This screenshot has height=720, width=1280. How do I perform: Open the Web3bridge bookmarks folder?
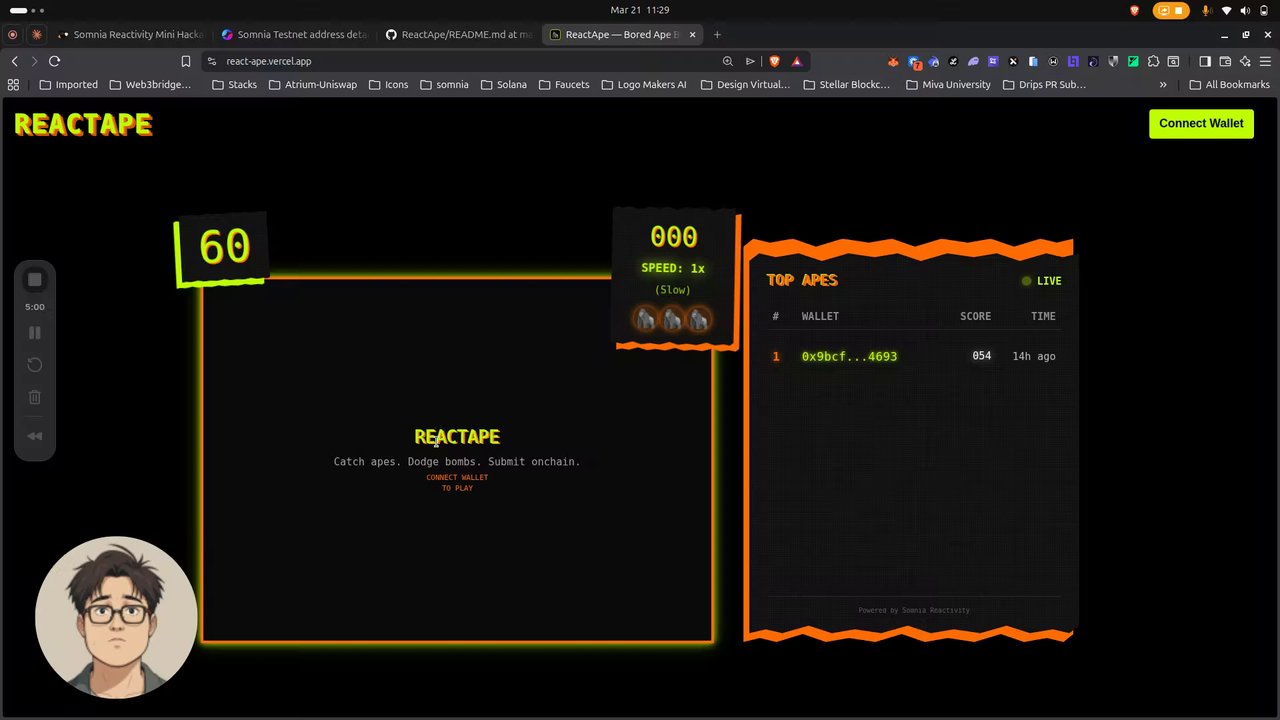point(150,85)
